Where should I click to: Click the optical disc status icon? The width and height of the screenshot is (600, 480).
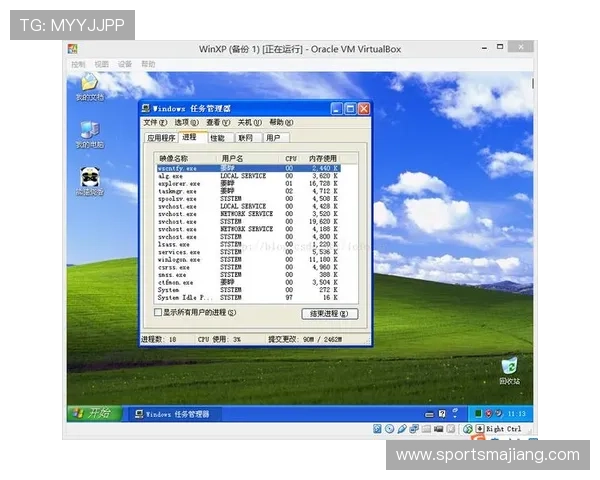(x=390, y=429)
